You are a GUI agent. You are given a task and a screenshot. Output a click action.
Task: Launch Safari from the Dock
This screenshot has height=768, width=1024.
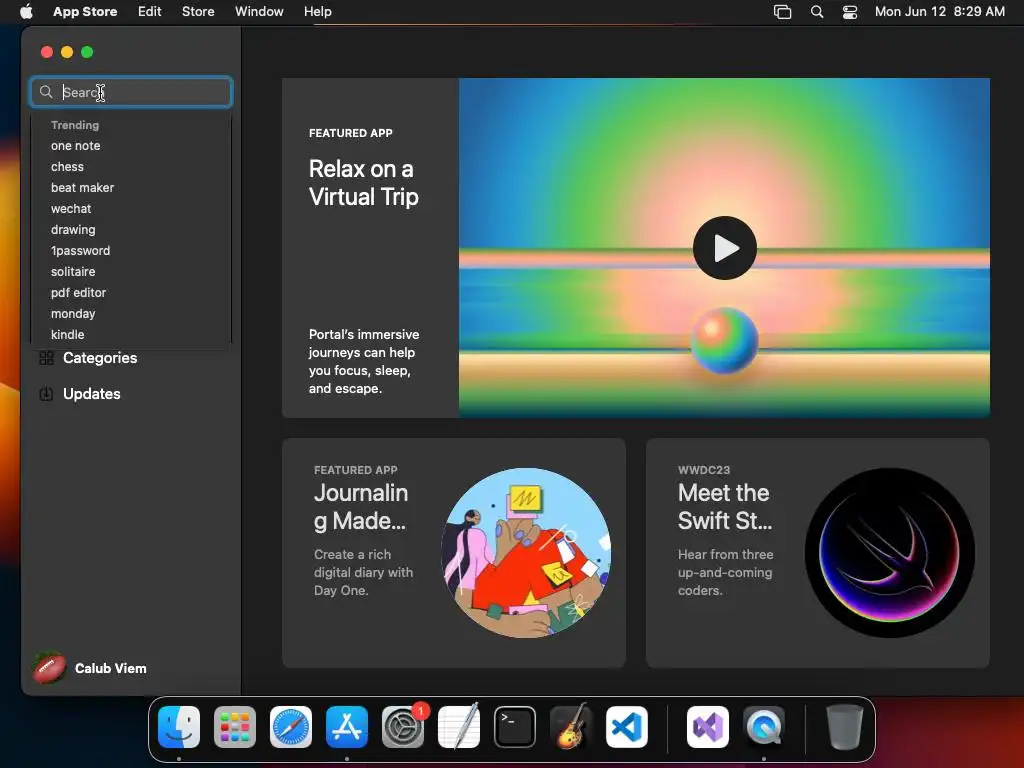[x=291, y=727]
